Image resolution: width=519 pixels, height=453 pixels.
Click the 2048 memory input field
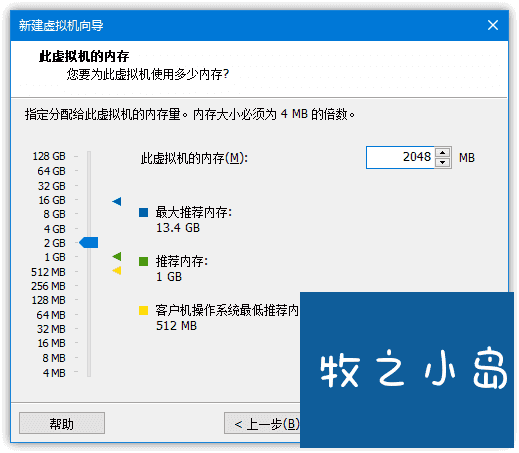pos(400,157)
